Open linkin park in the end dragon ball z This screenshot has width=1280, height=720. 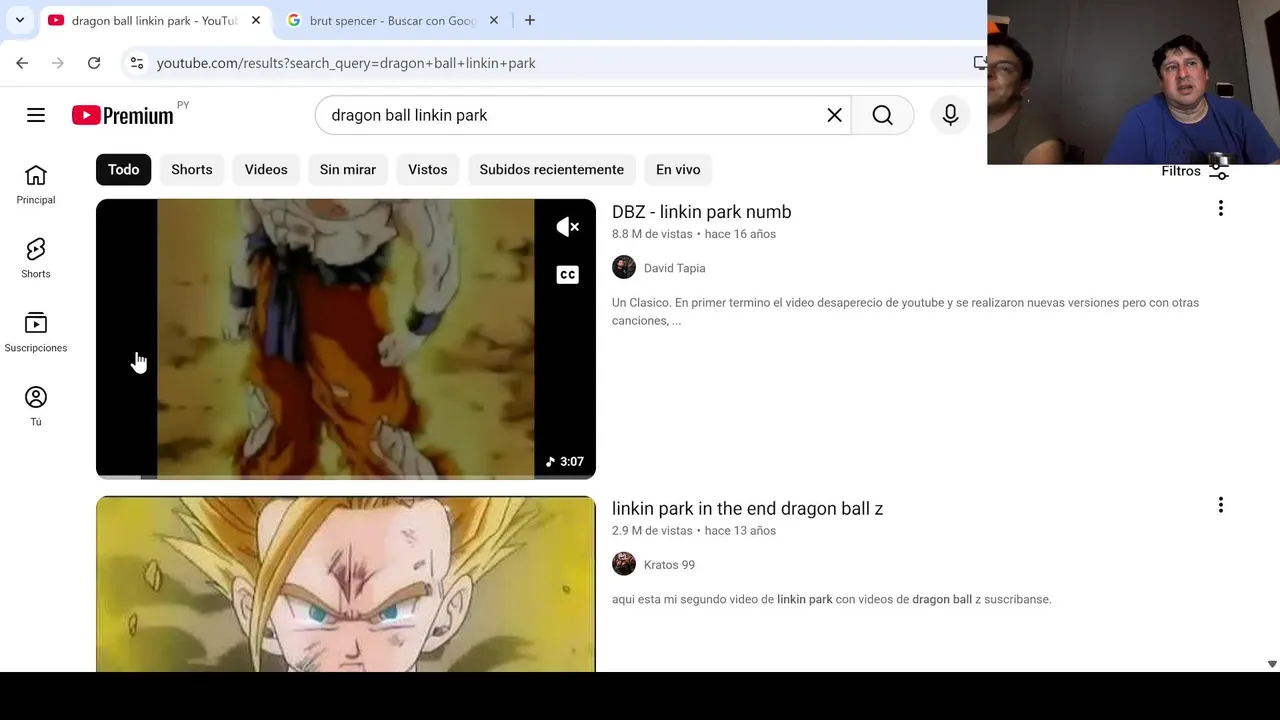[747, 509]
